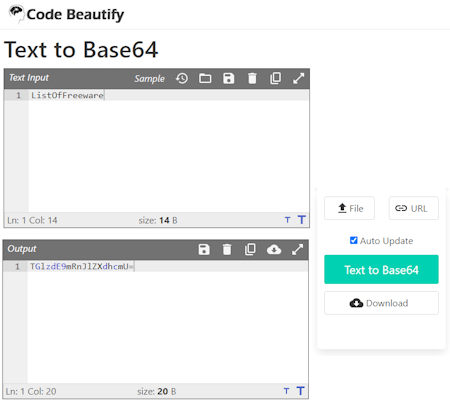The width and height of the screenshot is (450, 414).
Task: Click the Download button
Action: tap(381, 303)
